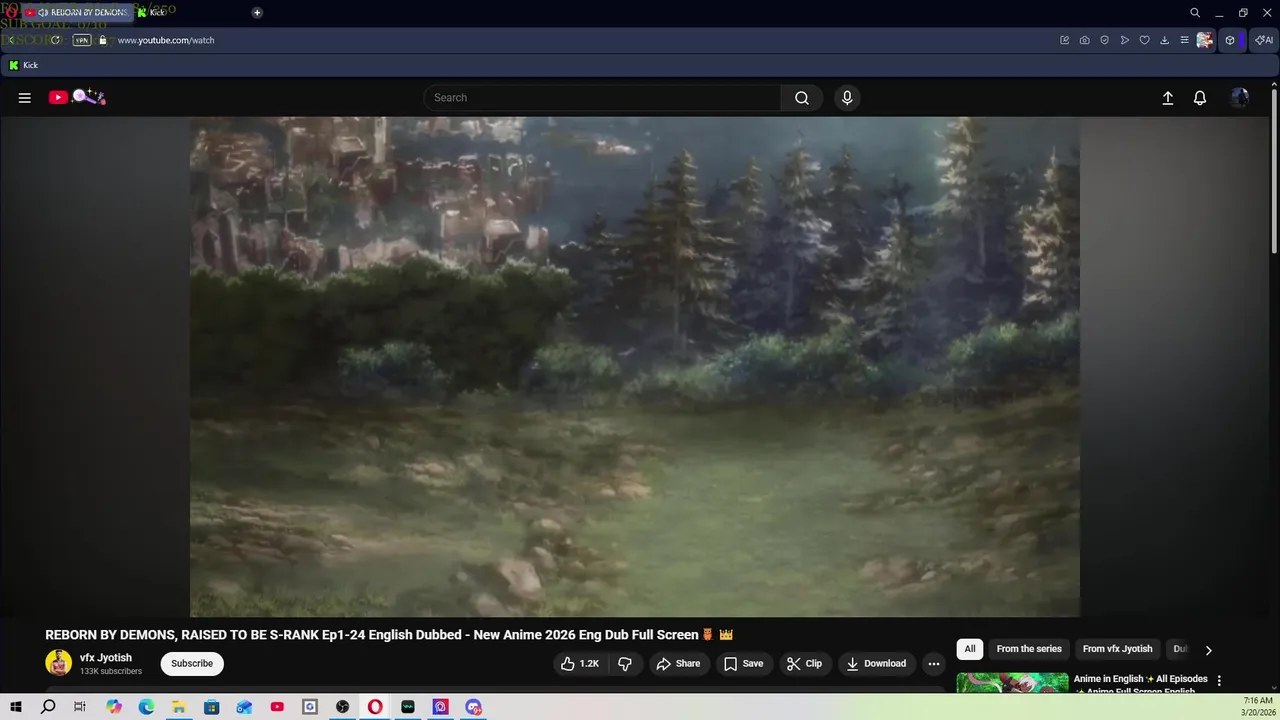The height and width of the screenshot is (720, 1280).
Task: Share the video
Action: [678, 664]
